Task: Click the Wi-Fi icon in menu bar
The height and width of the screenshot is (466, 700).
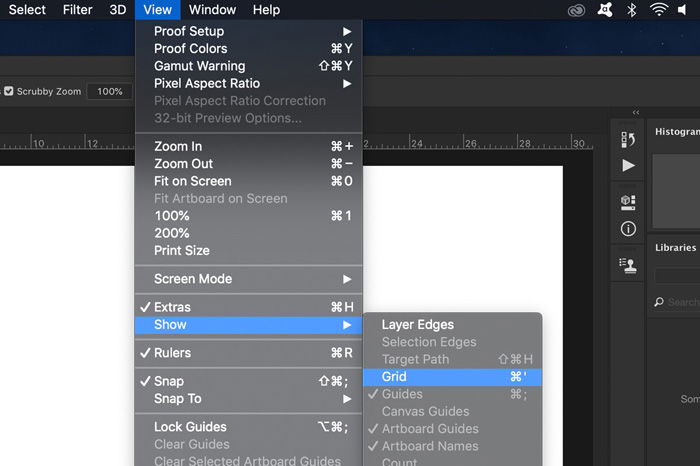Action: click(659, 10)
